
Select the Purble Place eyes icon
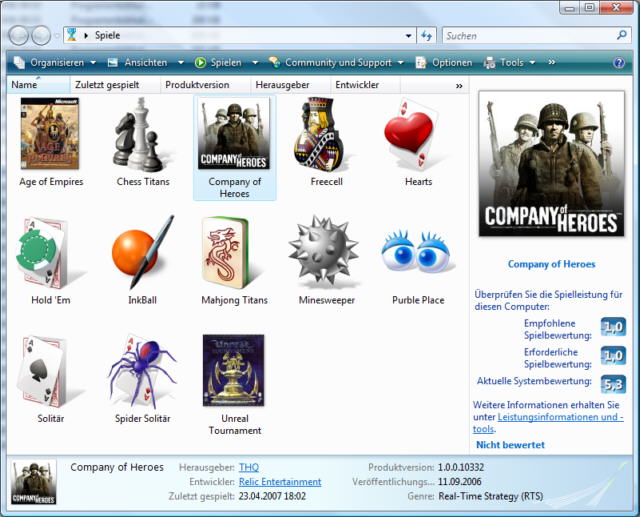[x=417, y=252]
